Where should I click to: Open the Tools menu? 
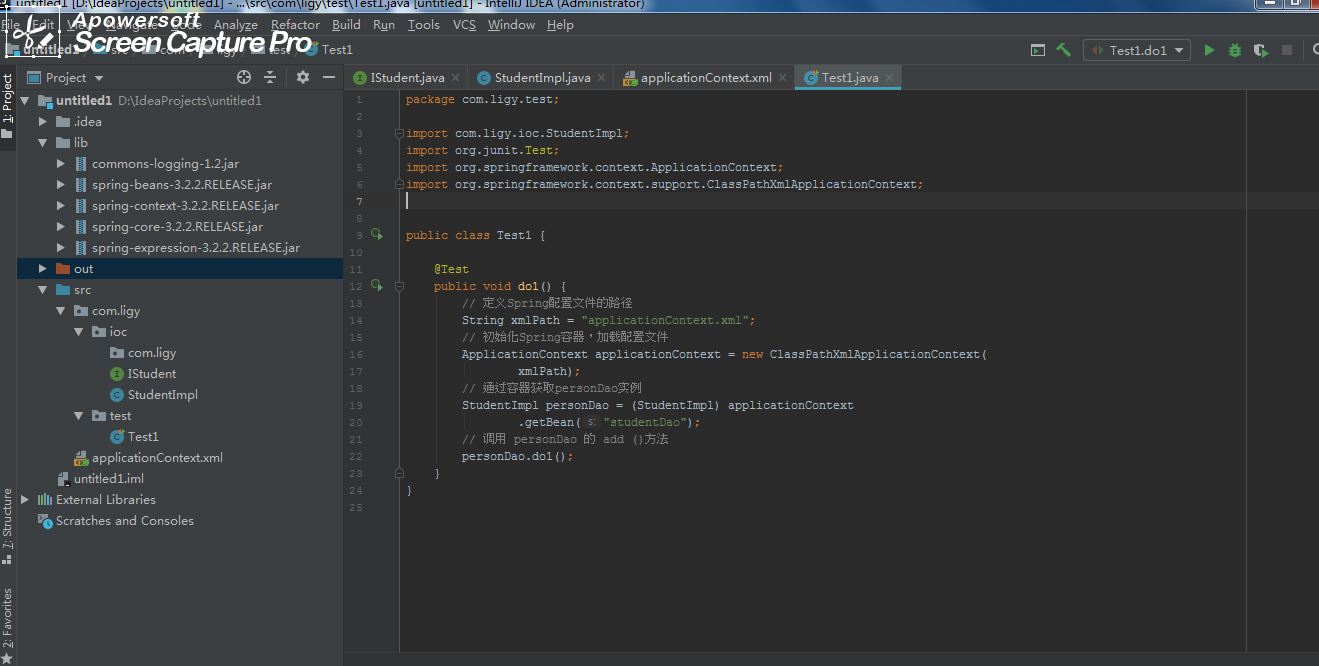coord(424,25)
